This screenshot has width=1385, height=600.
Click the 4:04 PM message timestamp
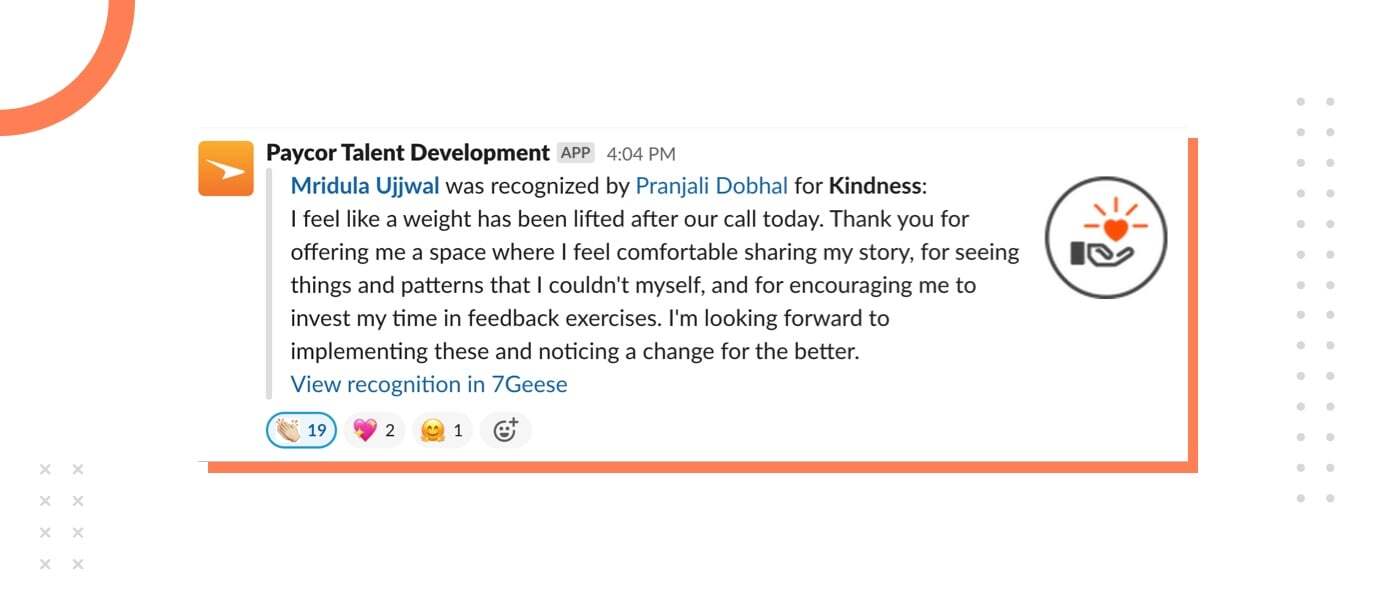(x=641, y=154)
